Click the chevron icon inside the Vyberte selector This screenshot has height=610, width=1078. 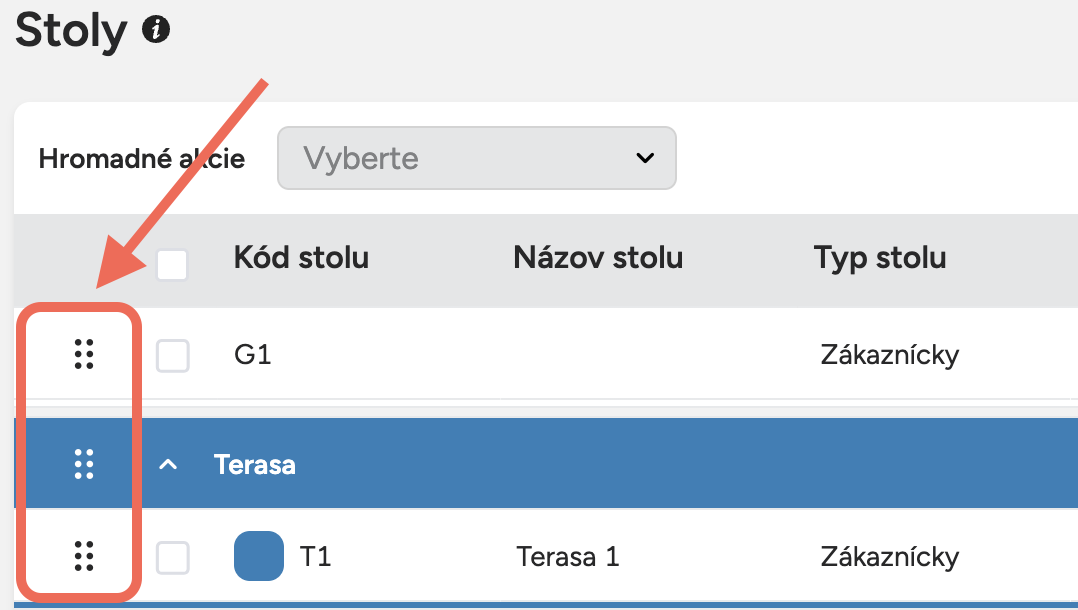coord(646,158)
